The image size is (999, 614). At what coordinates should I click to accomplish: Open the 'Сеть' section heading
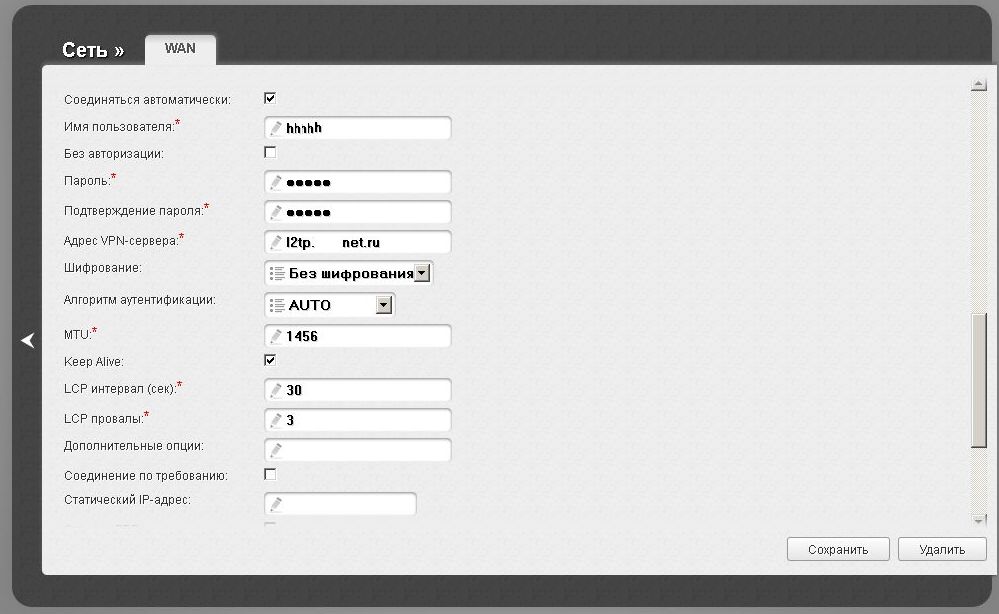[93, 50]
